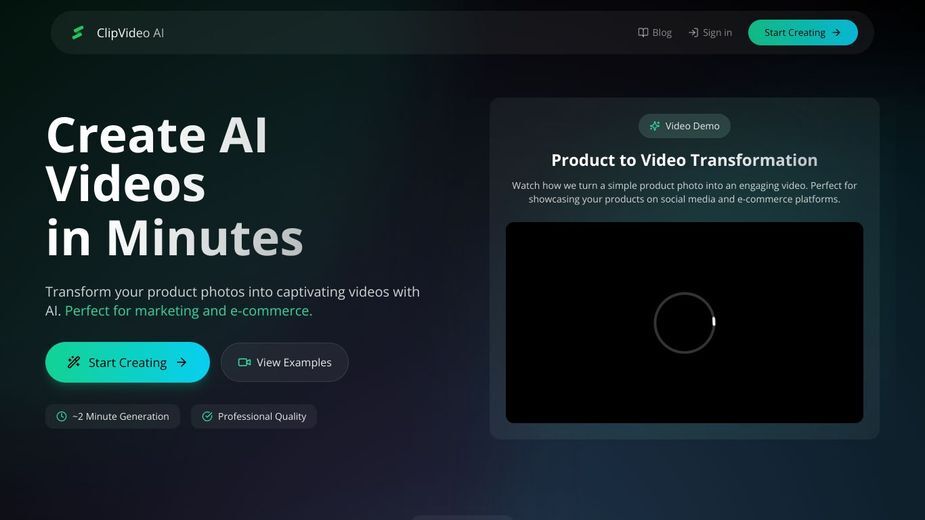Image resolution: width=925 pixels, height=520 pixels.
Task: Click the loading video player area
Action: [684, 322]
